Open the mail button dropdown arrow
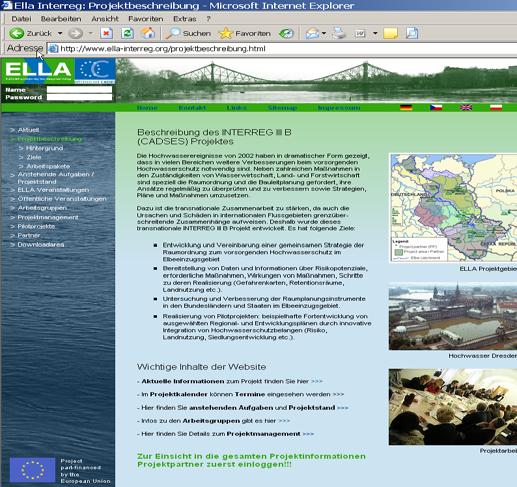Screen dimensions: 517x487 [324, 33]
